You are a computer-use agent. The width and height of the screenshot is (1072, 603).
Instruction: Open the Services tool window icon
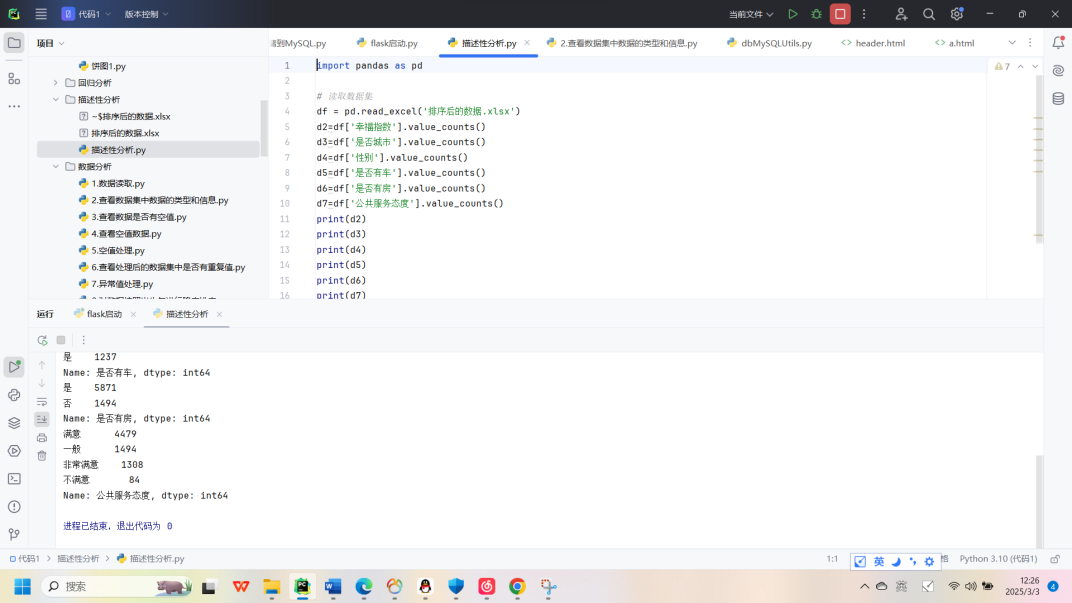pyautogui.click(x=14, y=451)
